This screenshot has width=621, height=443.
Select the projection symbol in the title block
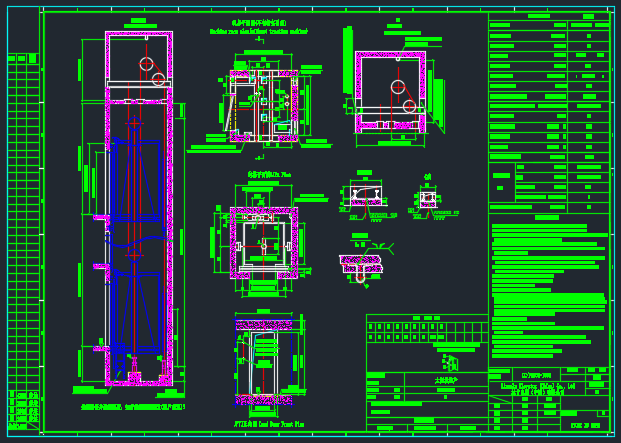(449, 362)
